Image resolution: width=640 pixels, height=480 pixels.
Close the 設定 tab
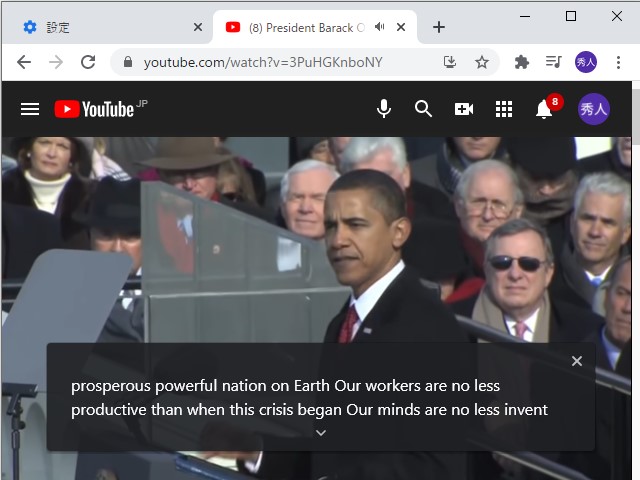pyautogui.click(x=198, y=27)
